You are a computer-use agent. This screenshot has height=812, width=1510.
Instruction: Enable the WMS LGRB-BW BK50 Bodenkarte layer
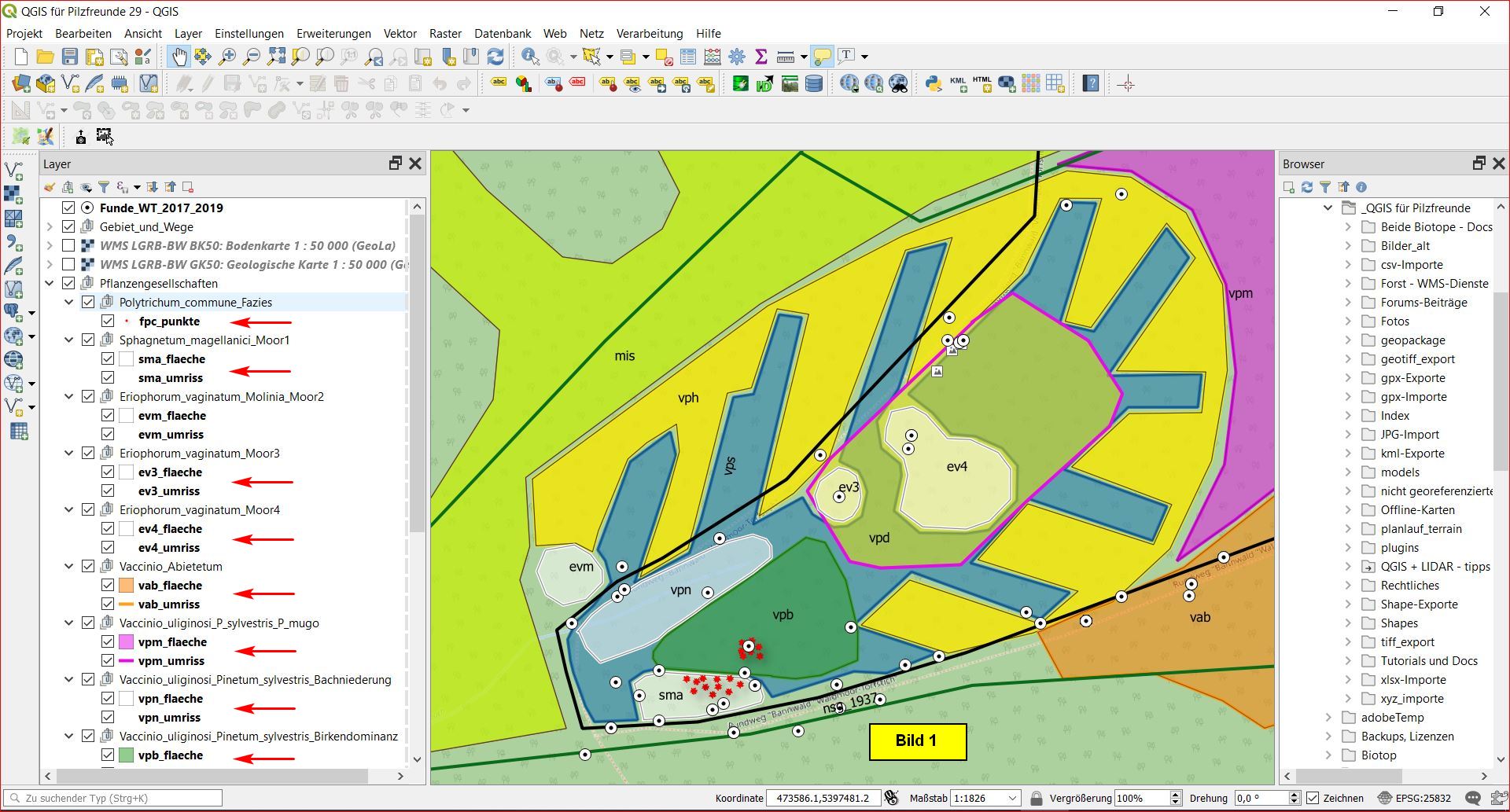(68, 245)
